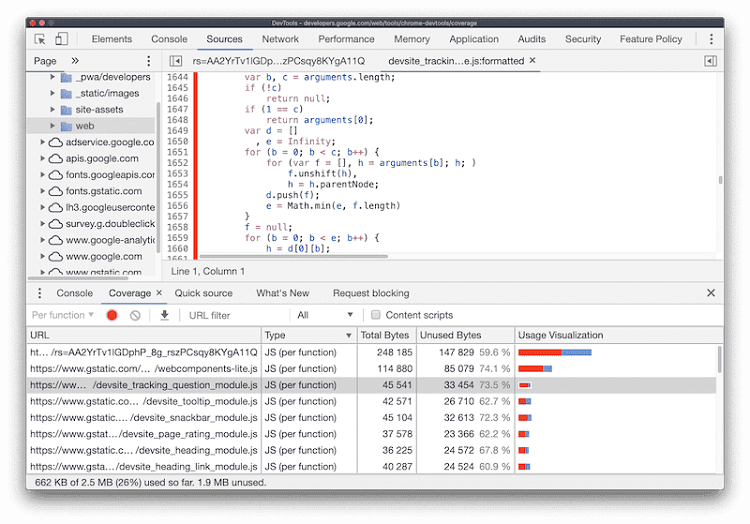Expand www.google-analytics domain arrow
The width and height of the screenshot is (750, 524).
point(43,240)
